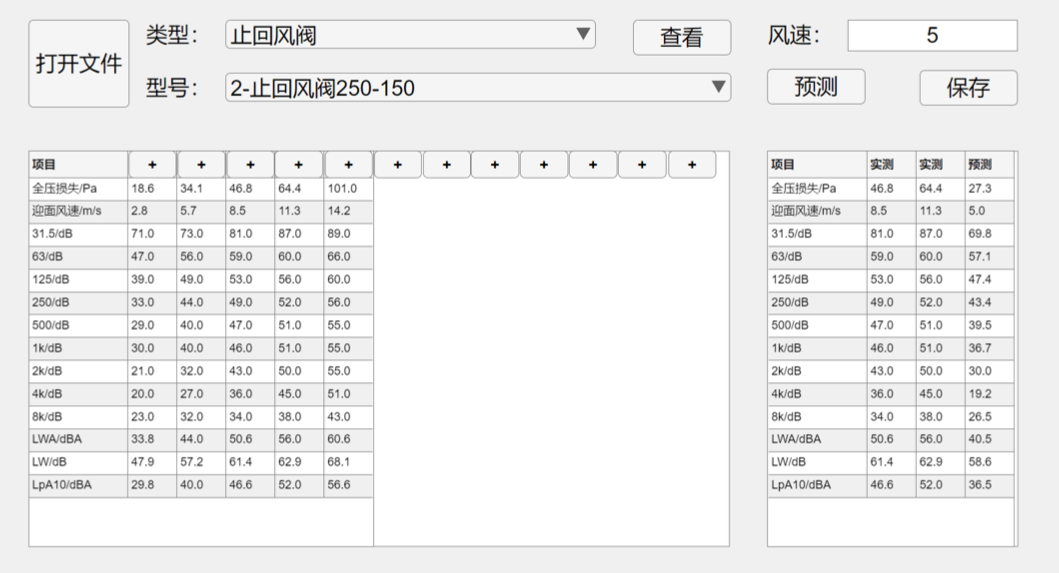The image size is (1059, 573).
Task: Select the plus button above the 34.1 column
Action: tap(201, 165)
